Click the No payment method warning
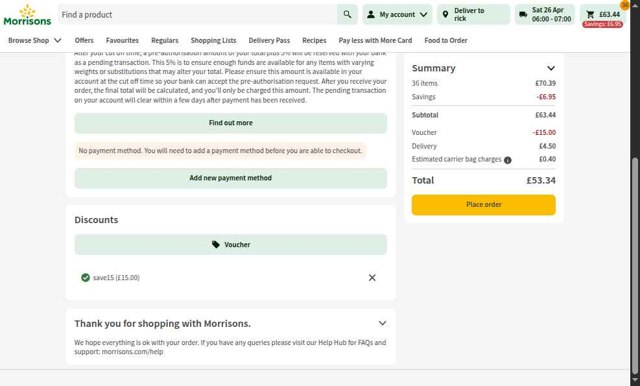640x386 pixels. [220, 151]
